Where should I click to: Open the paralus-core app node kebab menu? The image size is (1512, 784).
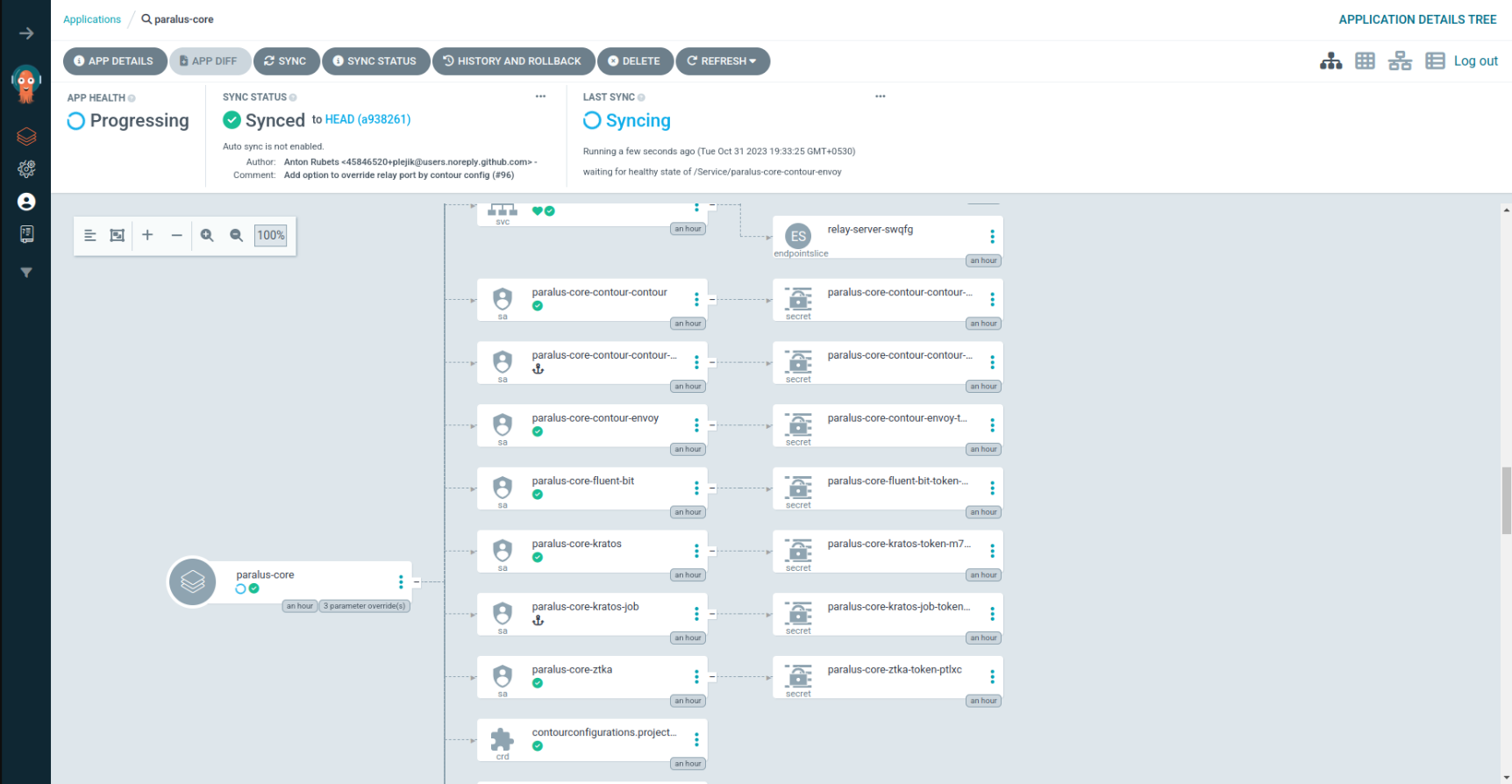click(401, 582)
